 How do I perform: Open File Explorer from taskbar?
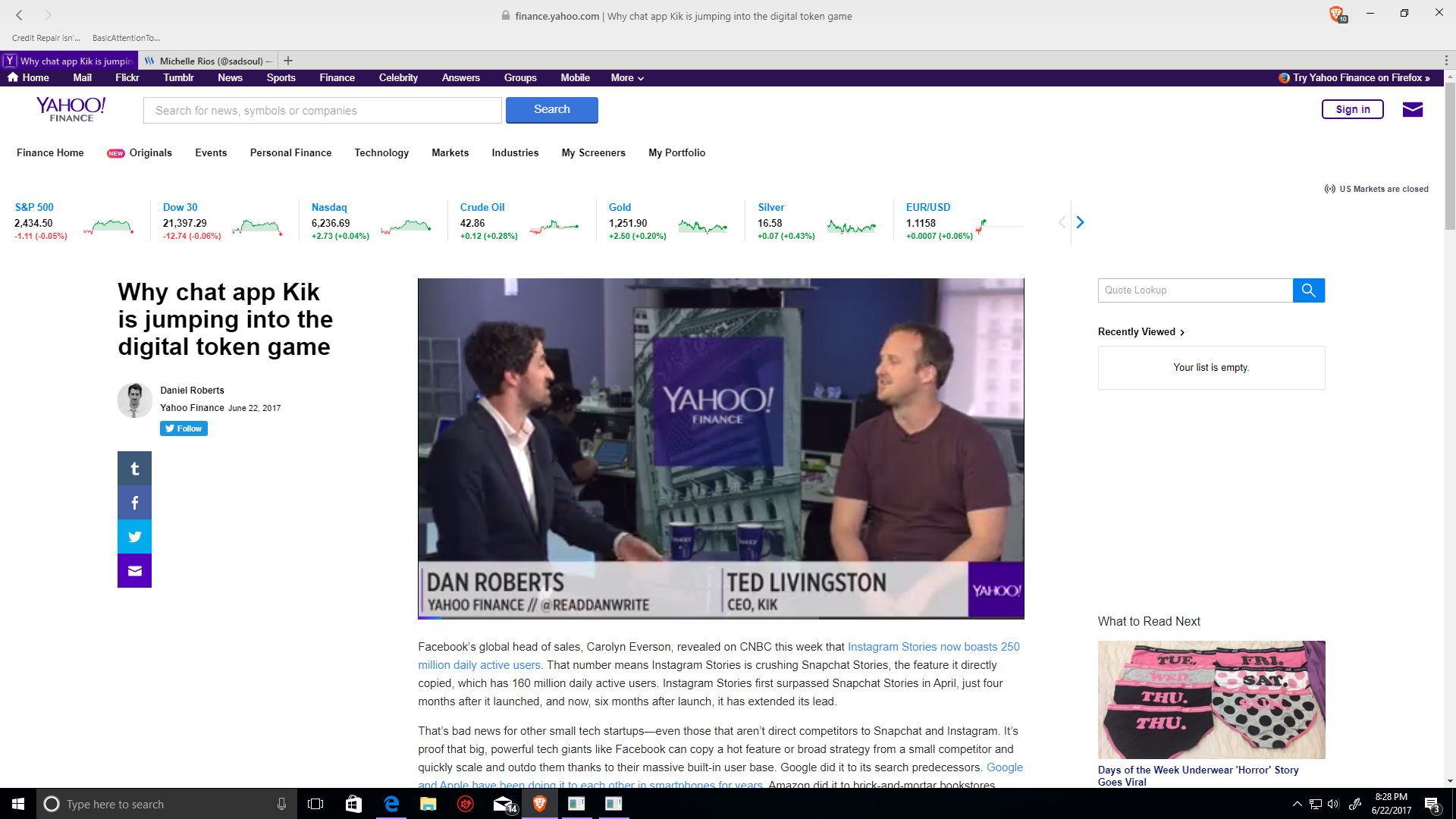(x=428, y=804)
